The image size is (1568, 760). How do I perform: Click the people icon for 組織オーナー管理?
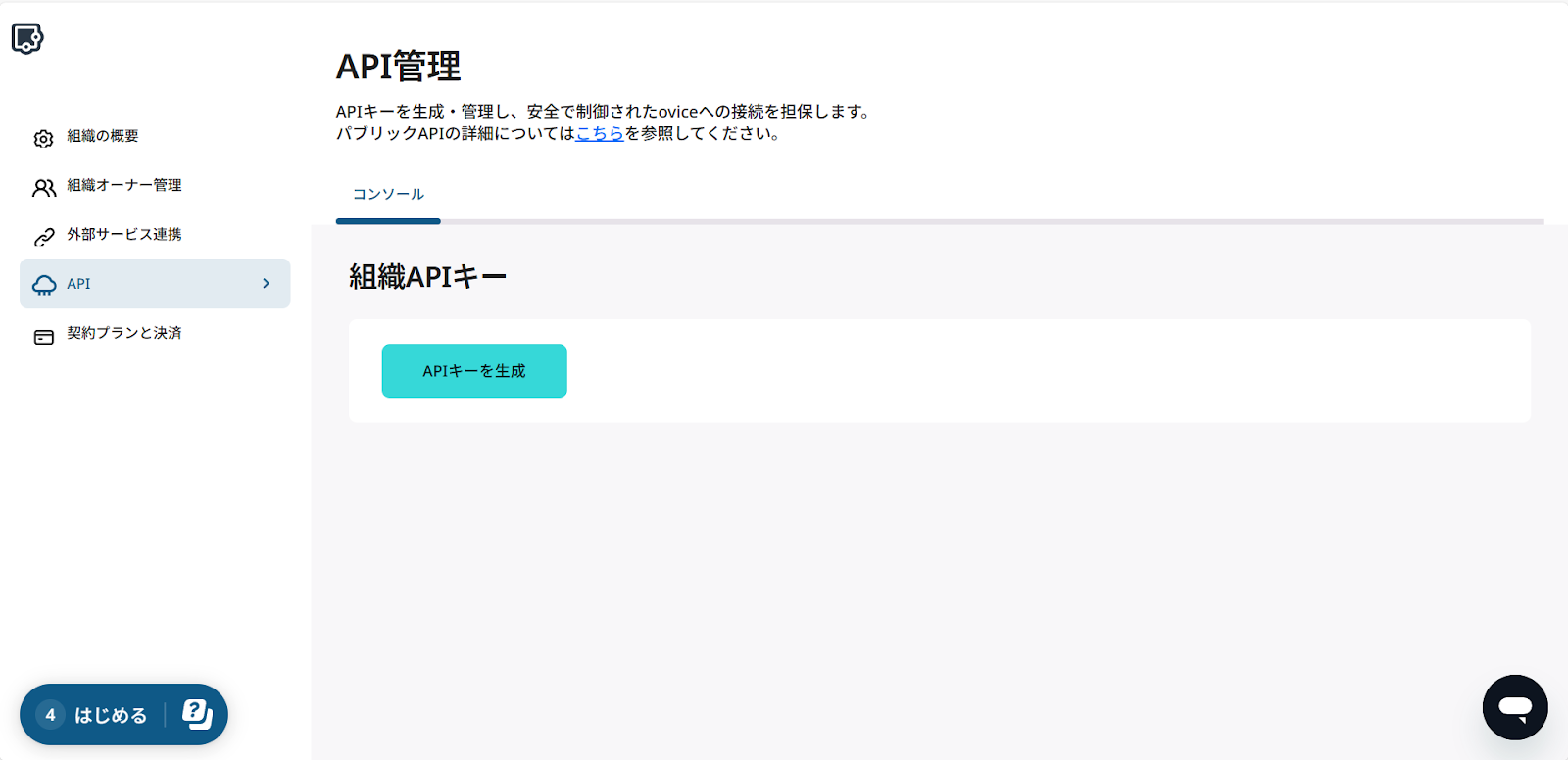(44, 187)
